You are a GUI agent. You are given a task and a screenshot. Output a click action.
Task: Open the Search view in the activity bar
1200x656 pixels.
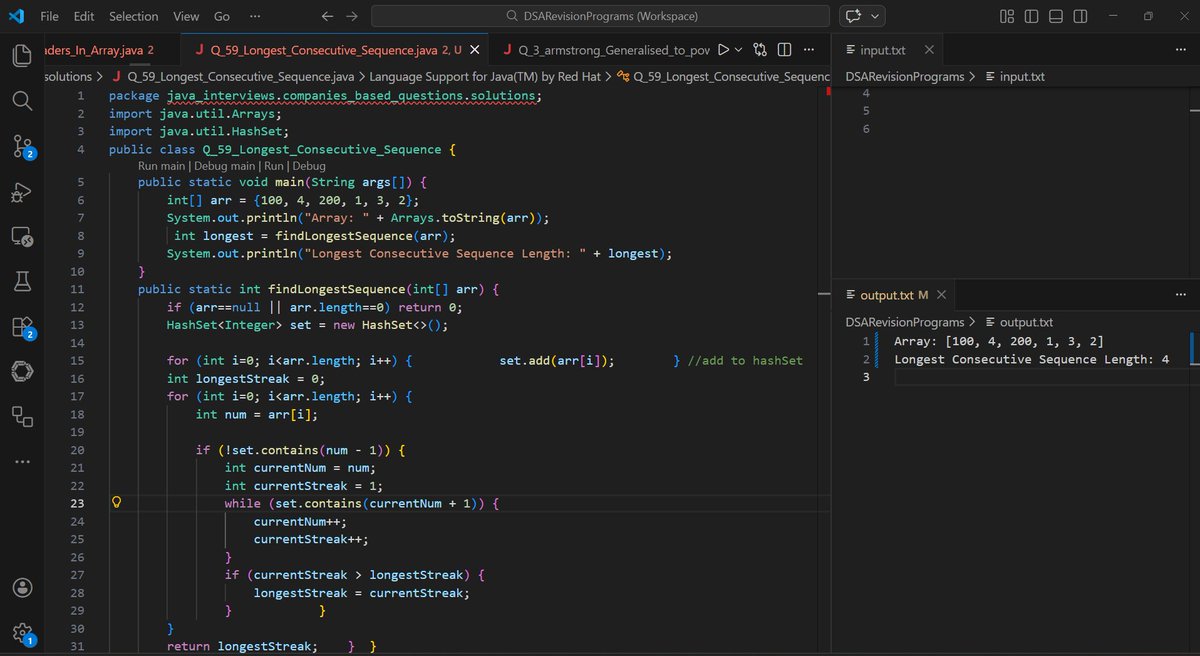click(x=22, y=101)
